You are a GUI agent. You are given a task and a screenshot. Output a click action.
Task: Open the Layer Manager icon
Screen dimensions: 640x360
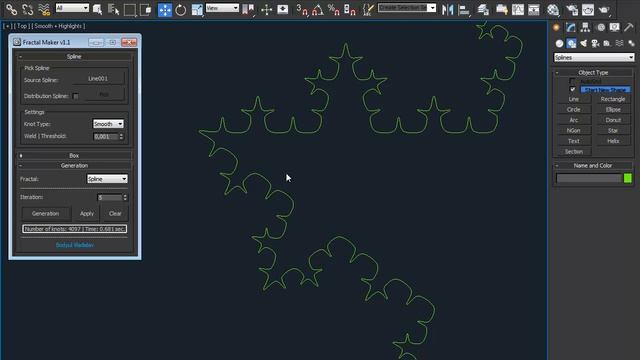483,9
